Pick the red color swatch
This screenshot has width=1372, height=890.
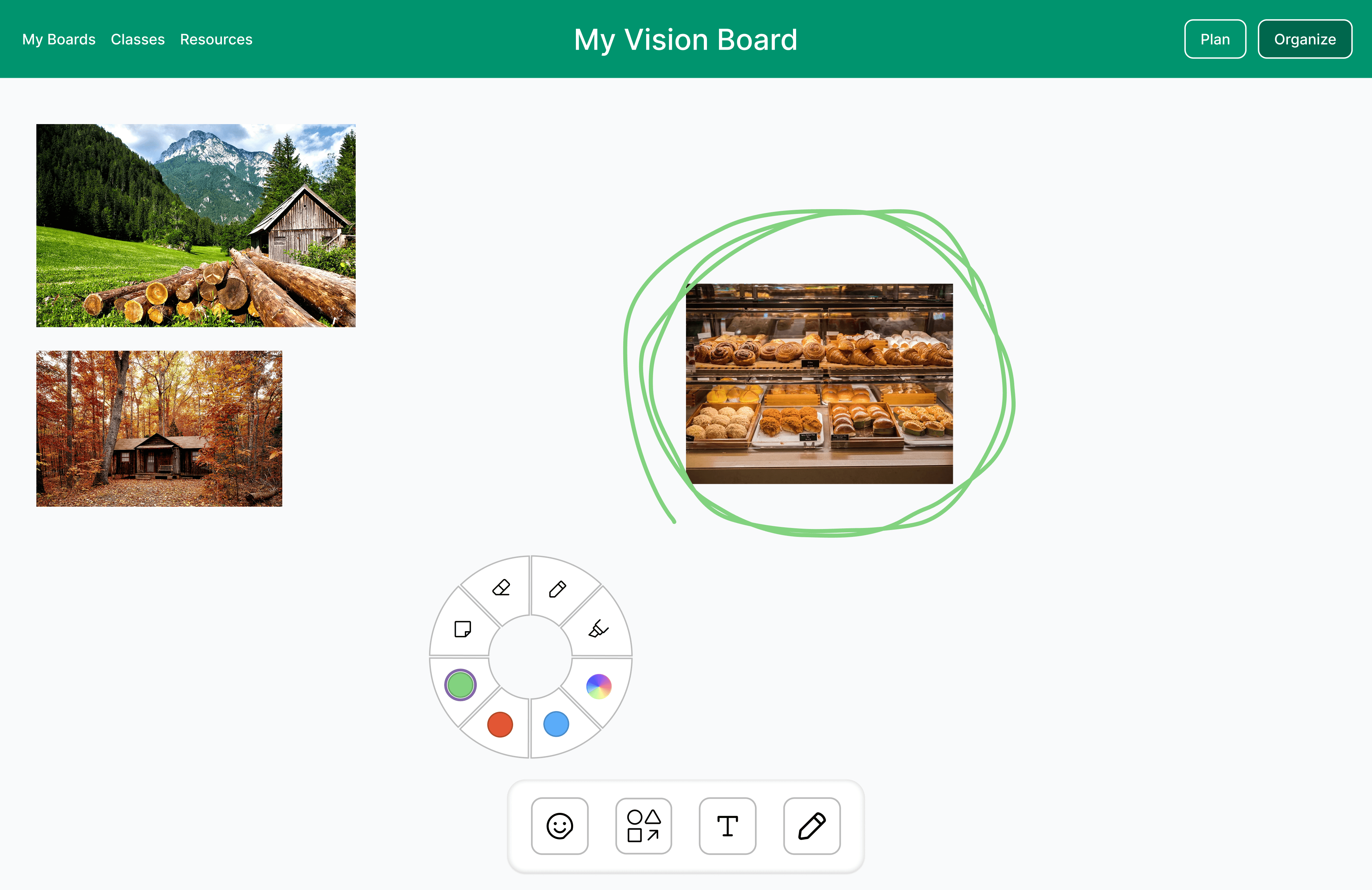coord(500,724)
